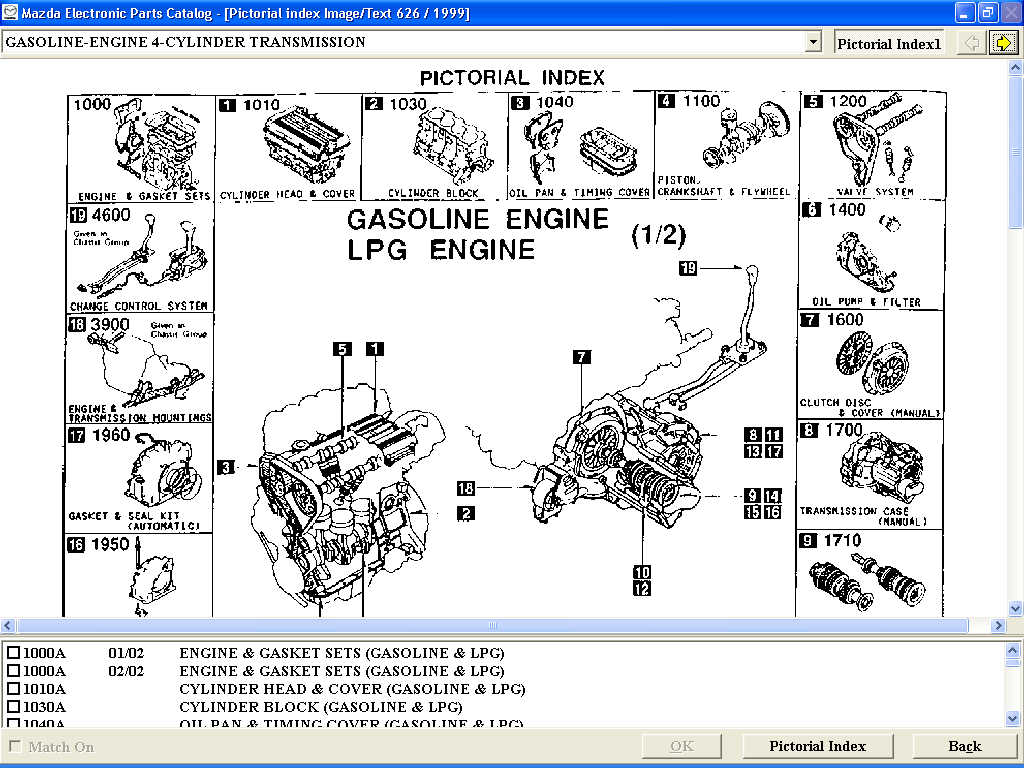Select callout 15 right of the transmission drawing
The height and width of the screenshot is (768, 1024).
click(x=753, y=511)
